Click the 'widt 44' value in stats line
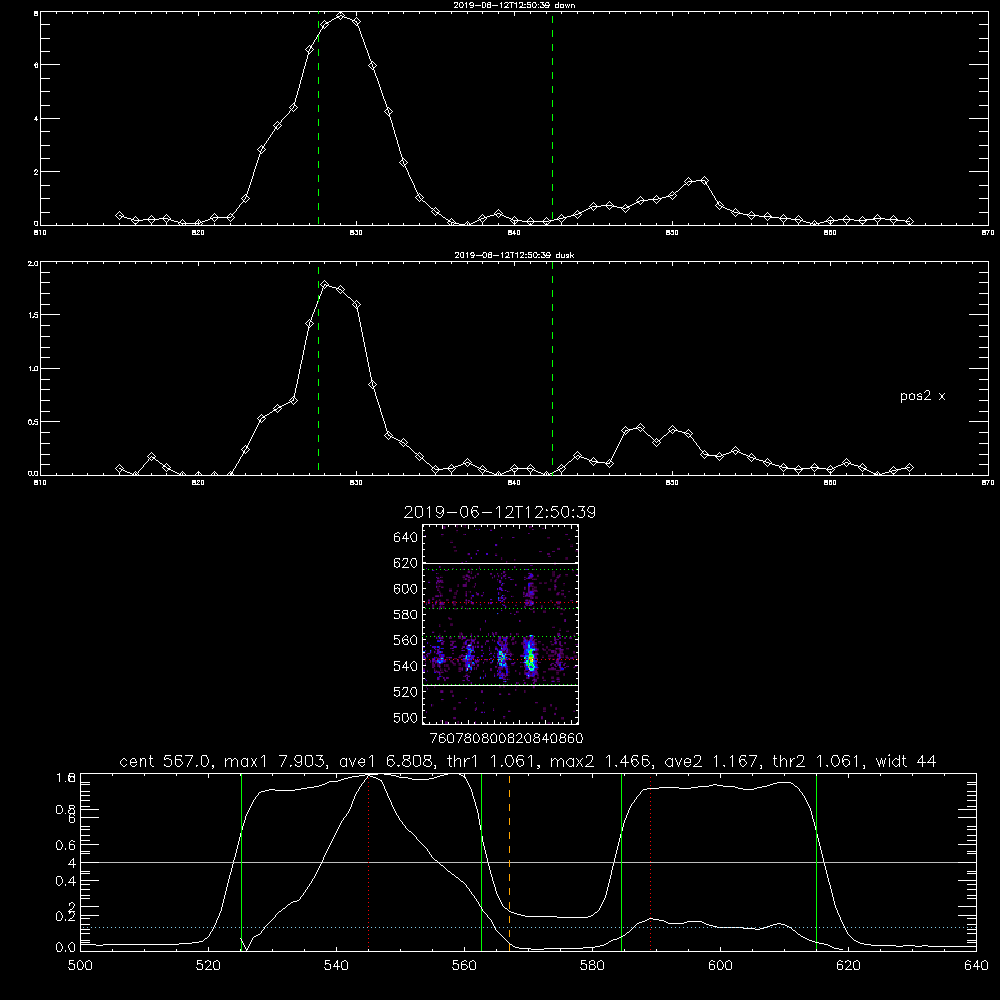This screenshot has width=1000, height=1000. coord(906,761)
